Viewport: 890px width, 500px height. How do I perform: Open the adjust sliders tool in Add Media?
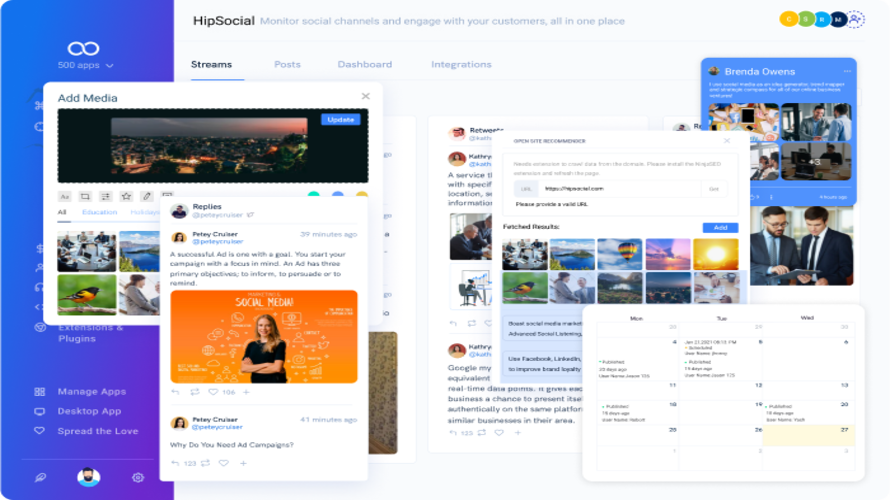pos(106,196)
